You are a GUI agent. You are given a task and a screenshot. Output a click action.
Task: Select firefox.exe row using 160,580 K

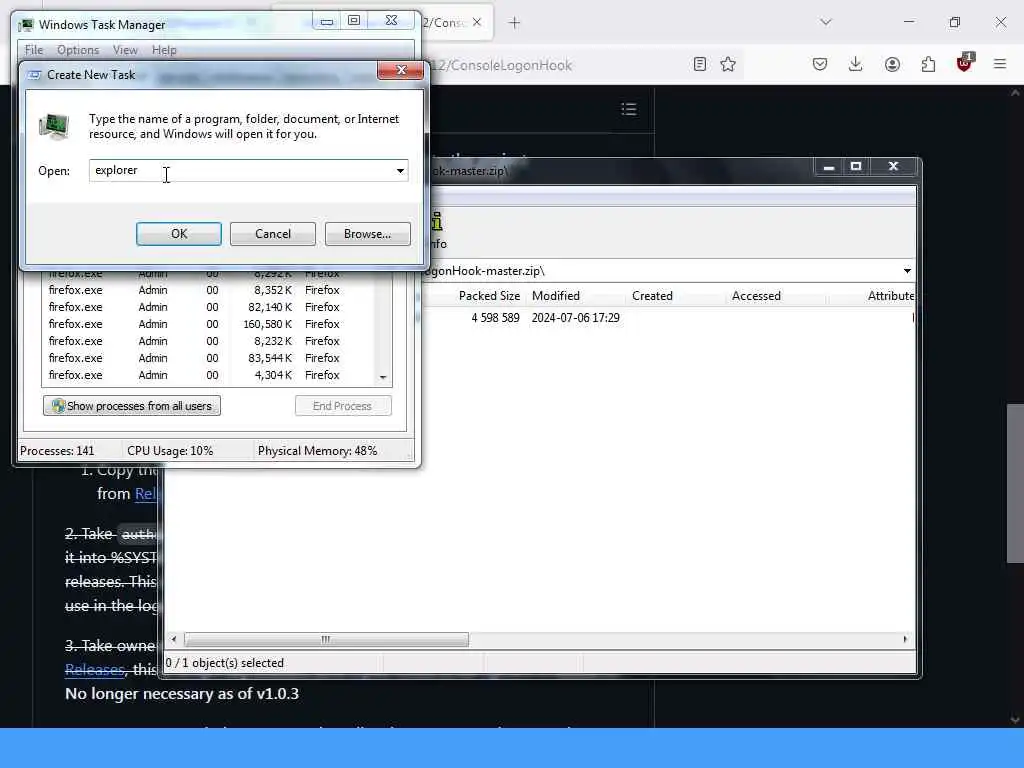click(209, 324)
